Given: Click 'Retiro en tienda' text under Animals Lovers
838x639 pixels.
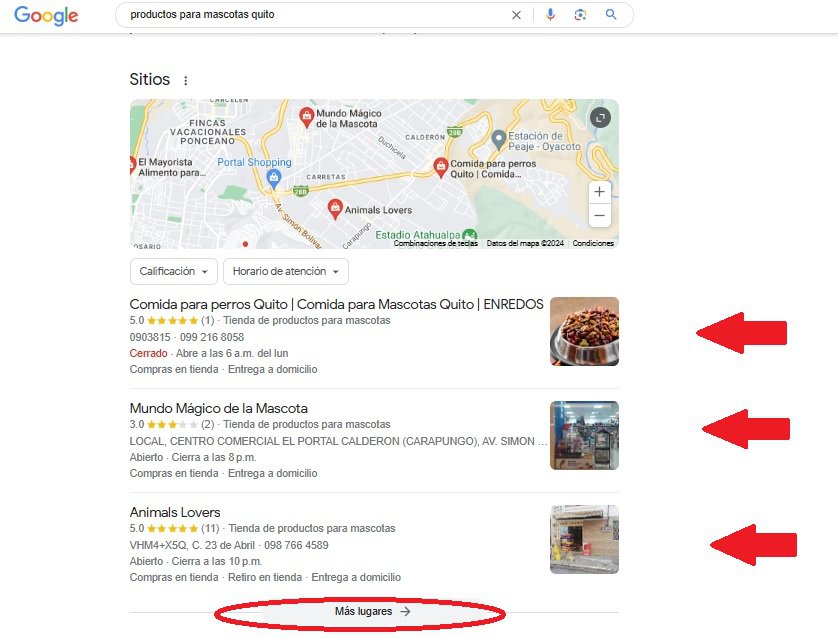Looking at the screenshot, I should [265, 578].
